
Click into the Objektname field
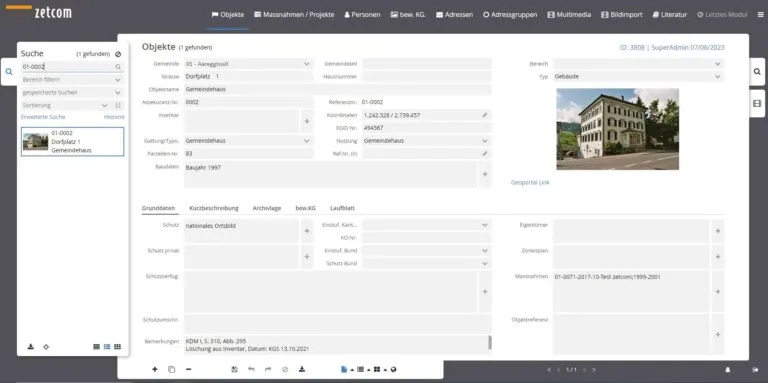click(x=337, y=90)
